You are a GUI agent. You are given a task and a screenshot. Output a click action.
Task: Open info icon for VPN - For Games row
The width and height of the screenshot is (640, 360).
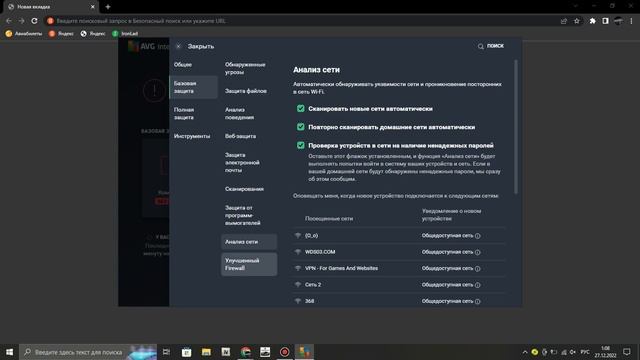pos(478,269)
